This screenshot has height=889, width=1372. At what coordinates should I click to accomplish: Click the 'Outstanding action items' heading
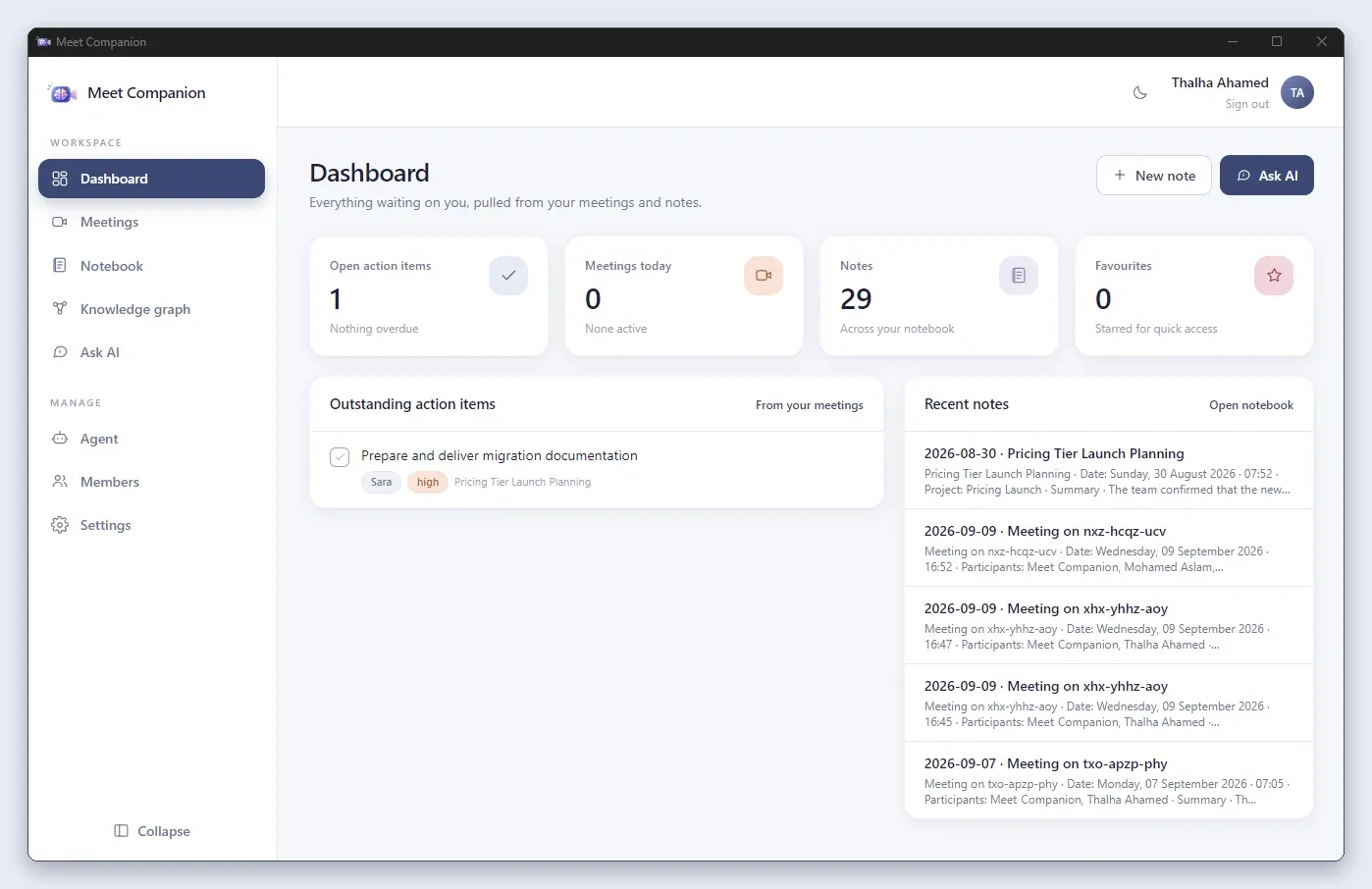pos(412,404)
